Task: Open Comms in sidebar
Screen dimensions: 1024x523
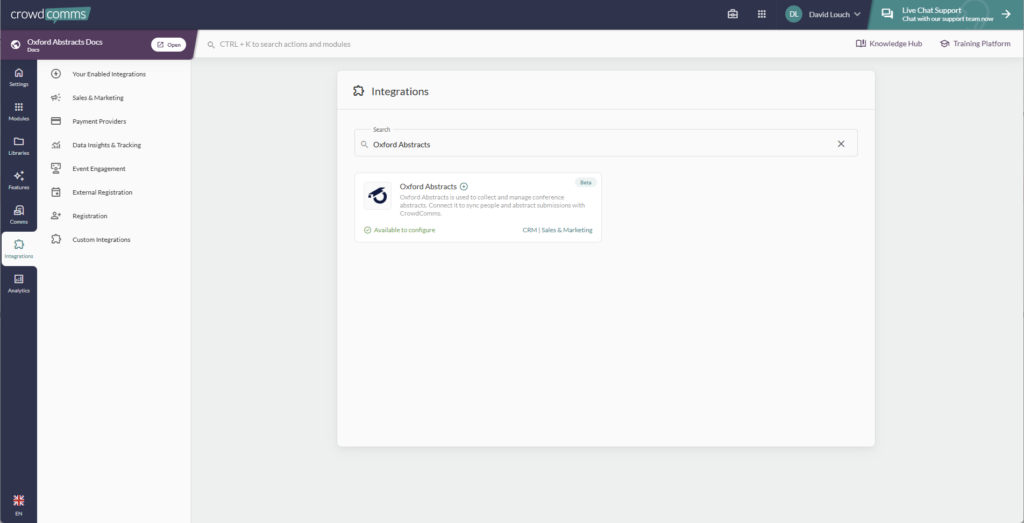Action: tap(18, 215)
